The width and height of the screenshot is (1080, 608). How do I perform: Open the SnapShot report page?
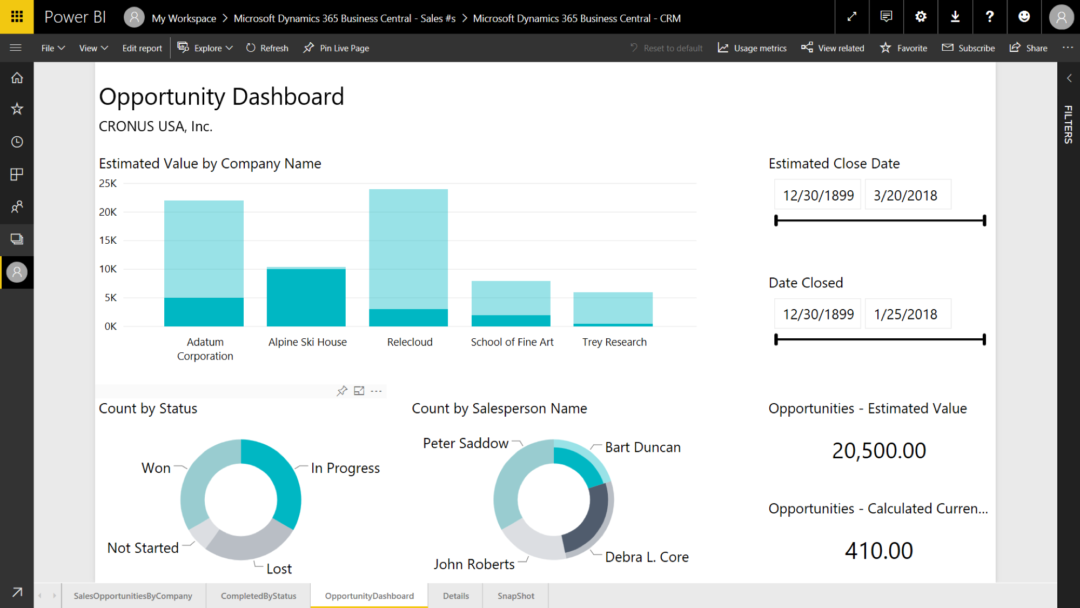515,595
